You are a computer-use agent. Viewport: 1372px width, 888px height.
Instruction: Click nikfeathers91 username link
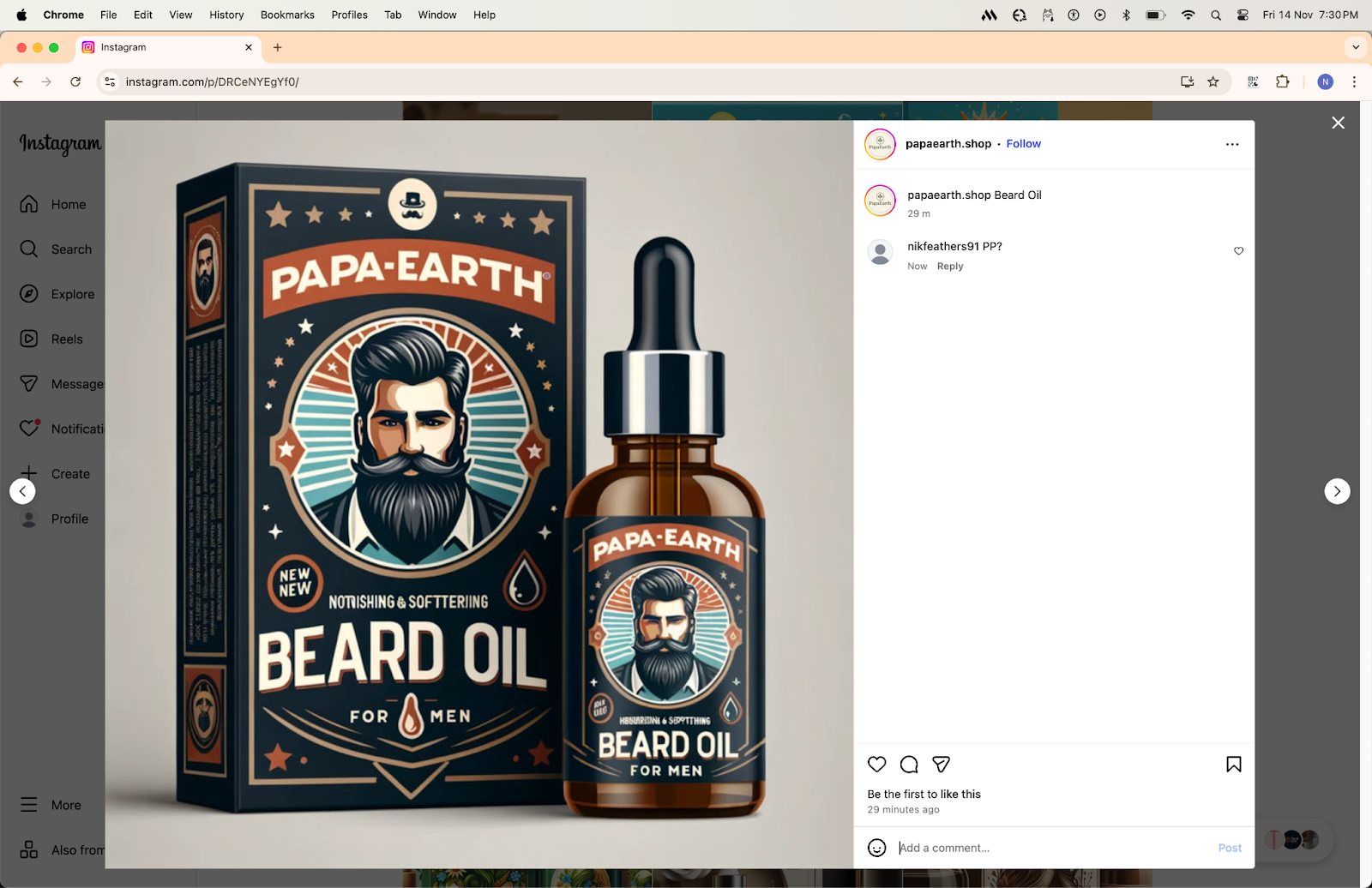tap(943, 246)
